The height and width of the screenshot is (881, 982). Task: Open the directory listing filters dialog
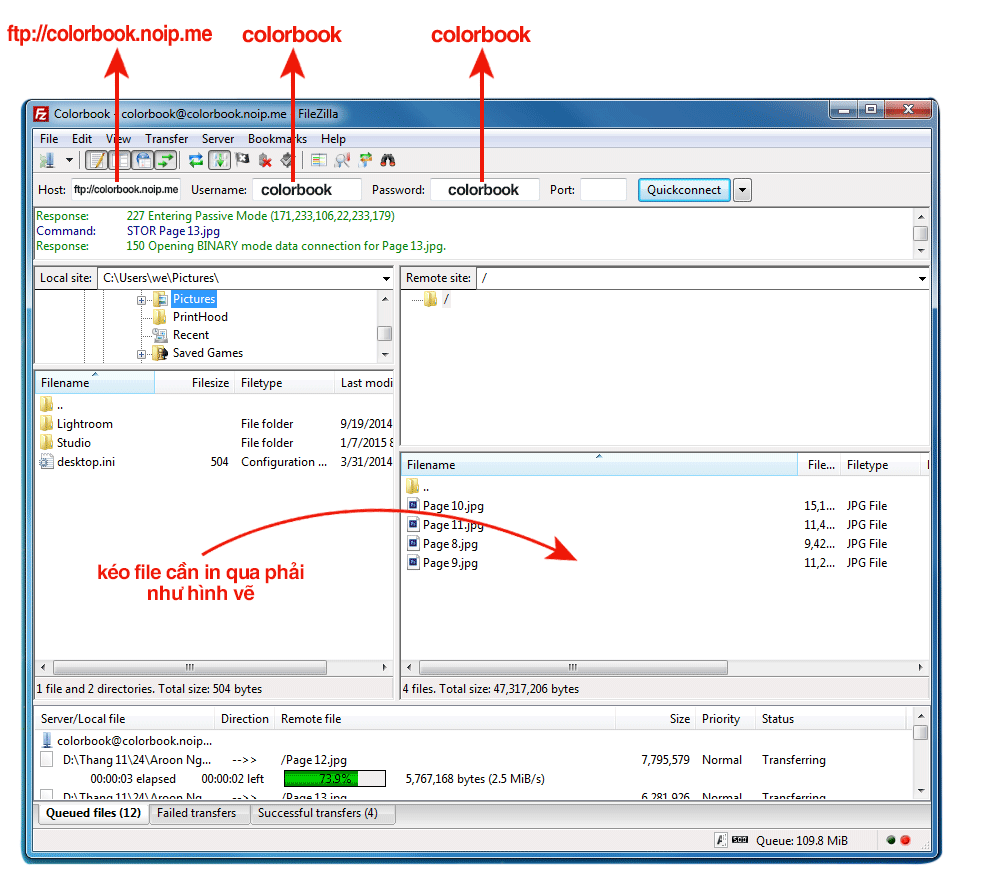(319, 160)
